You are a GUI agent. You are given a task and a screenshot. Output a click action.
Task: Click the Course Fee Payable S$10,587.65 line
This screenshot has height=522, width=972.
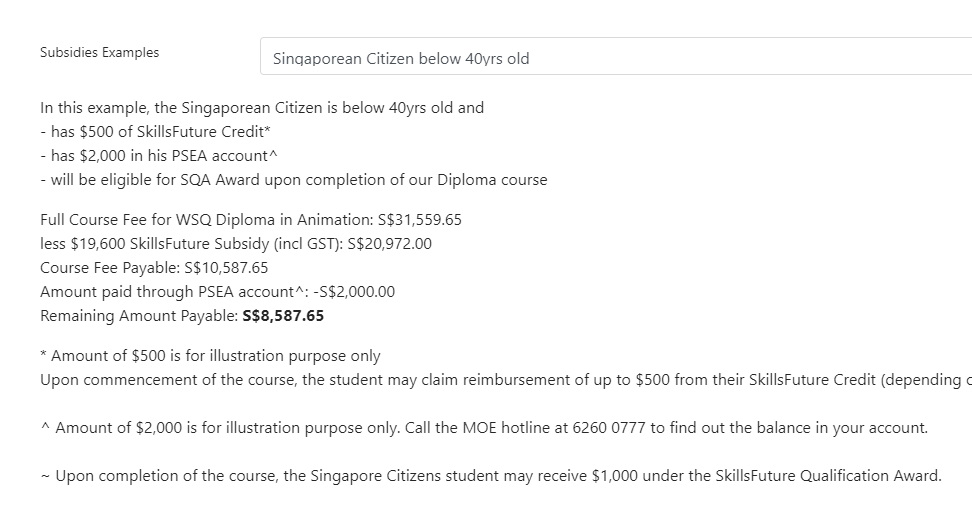(154, 268)
